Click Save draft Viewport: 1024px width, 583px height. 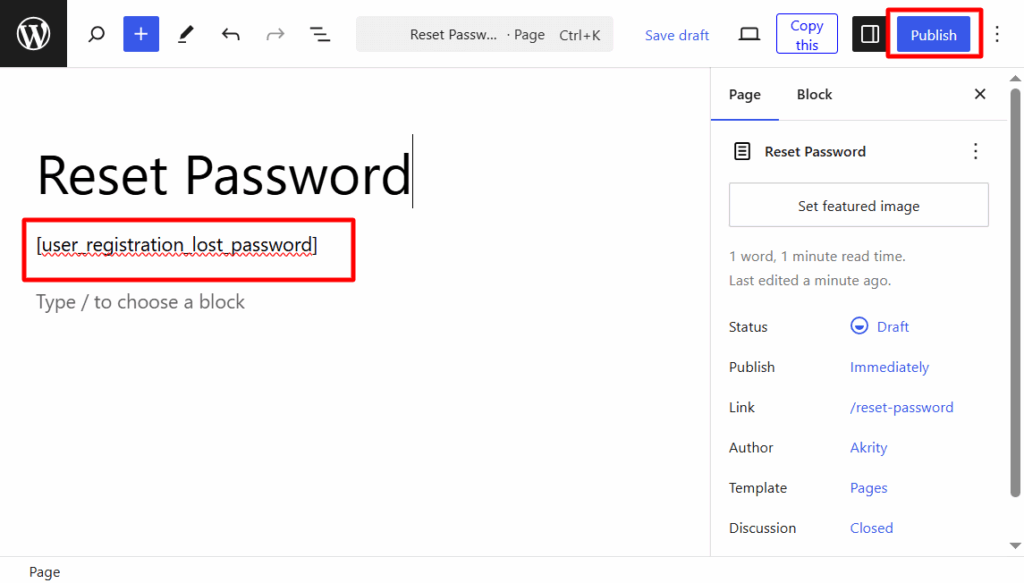pyautogui.click(x=677, y=35)
